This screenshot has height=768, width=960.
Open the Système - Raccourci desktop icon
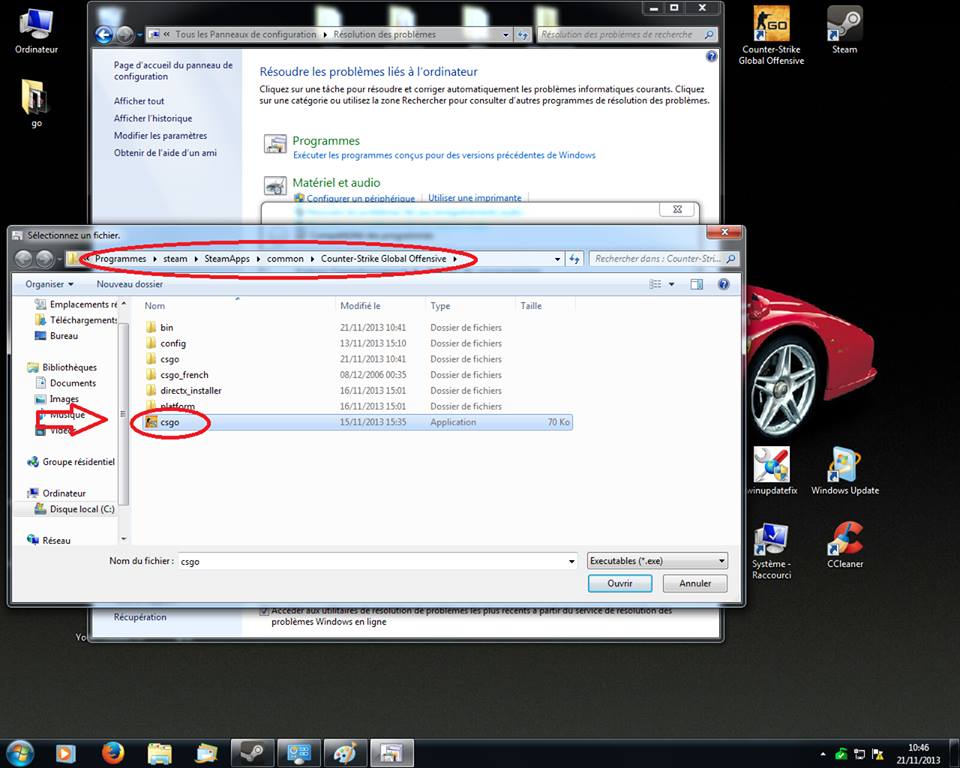click(x=771, y=551)
